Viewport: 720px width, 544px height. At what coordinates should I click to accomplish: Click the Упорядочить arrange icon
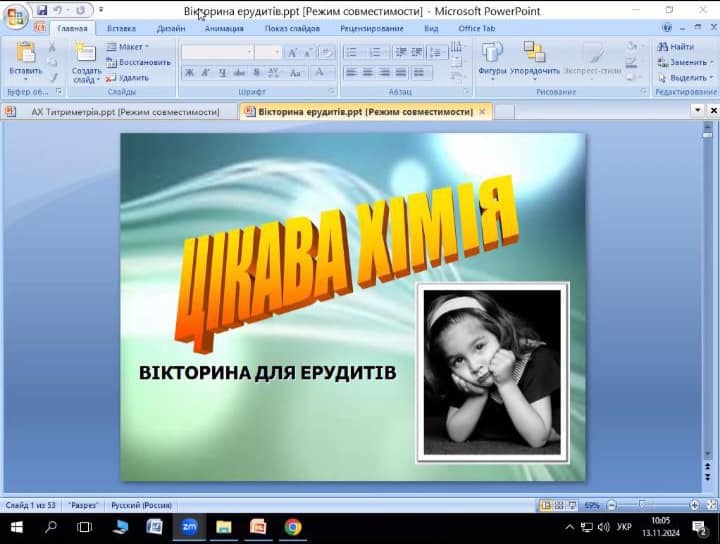point(535,54)
